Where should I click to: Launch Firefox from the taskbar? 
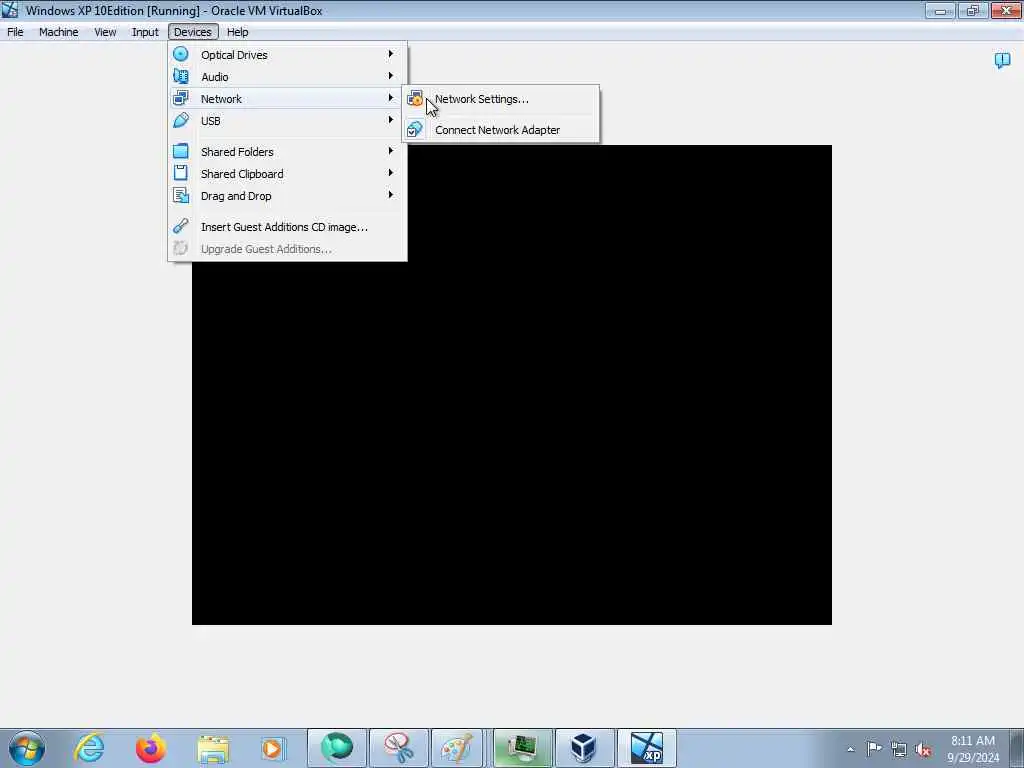[x=150, y=748]
